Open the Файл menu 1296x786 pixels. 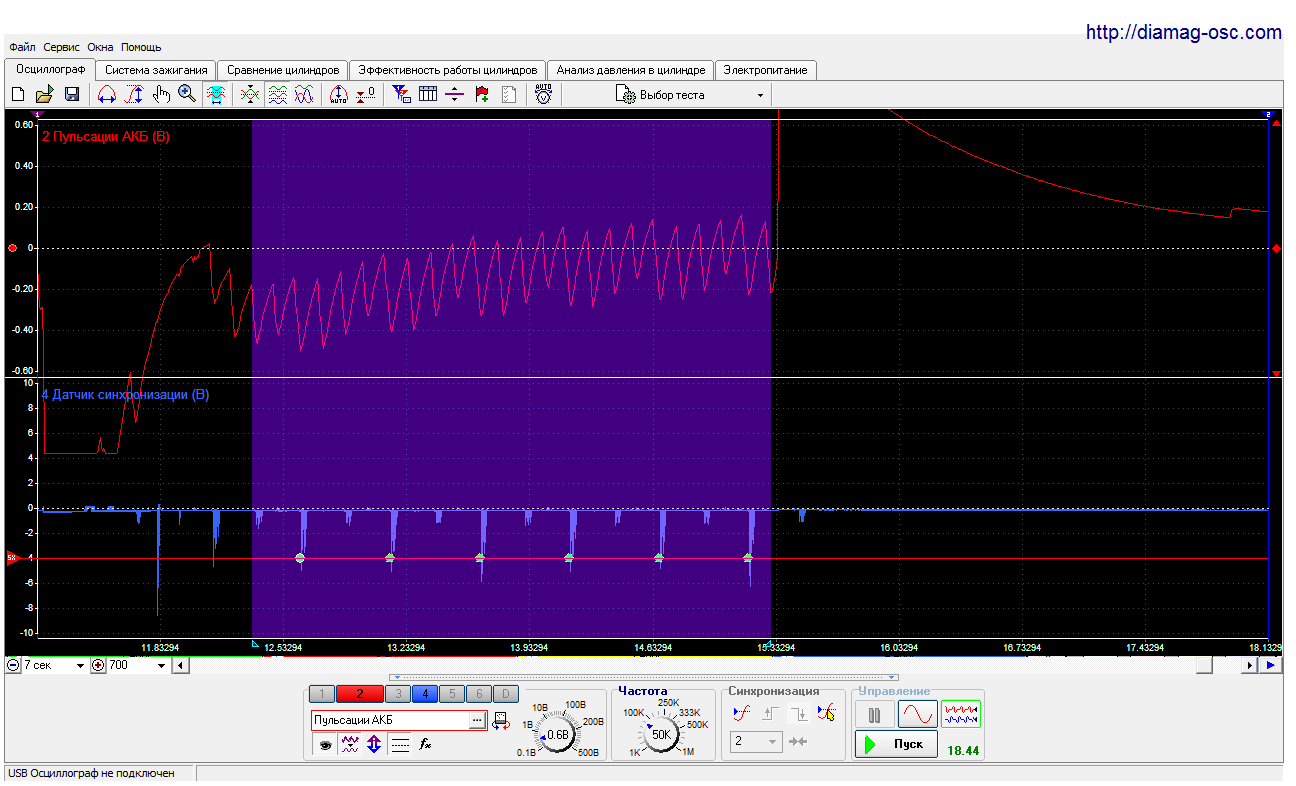[22, 47]
